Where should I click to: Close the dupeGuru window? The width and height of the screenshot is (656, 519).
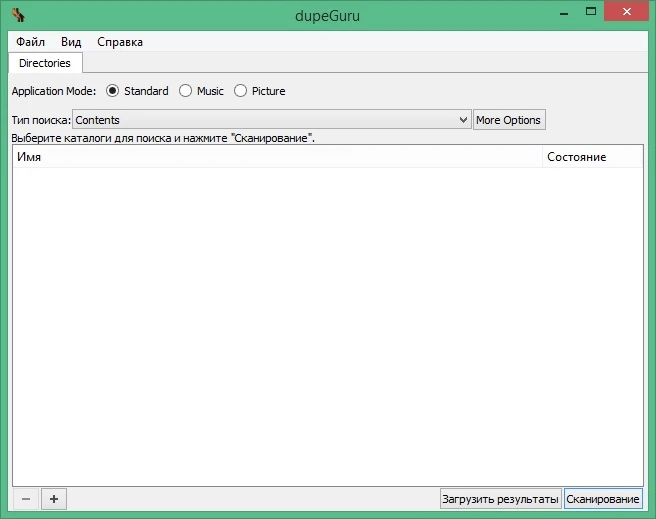click(x=626, y=12)
